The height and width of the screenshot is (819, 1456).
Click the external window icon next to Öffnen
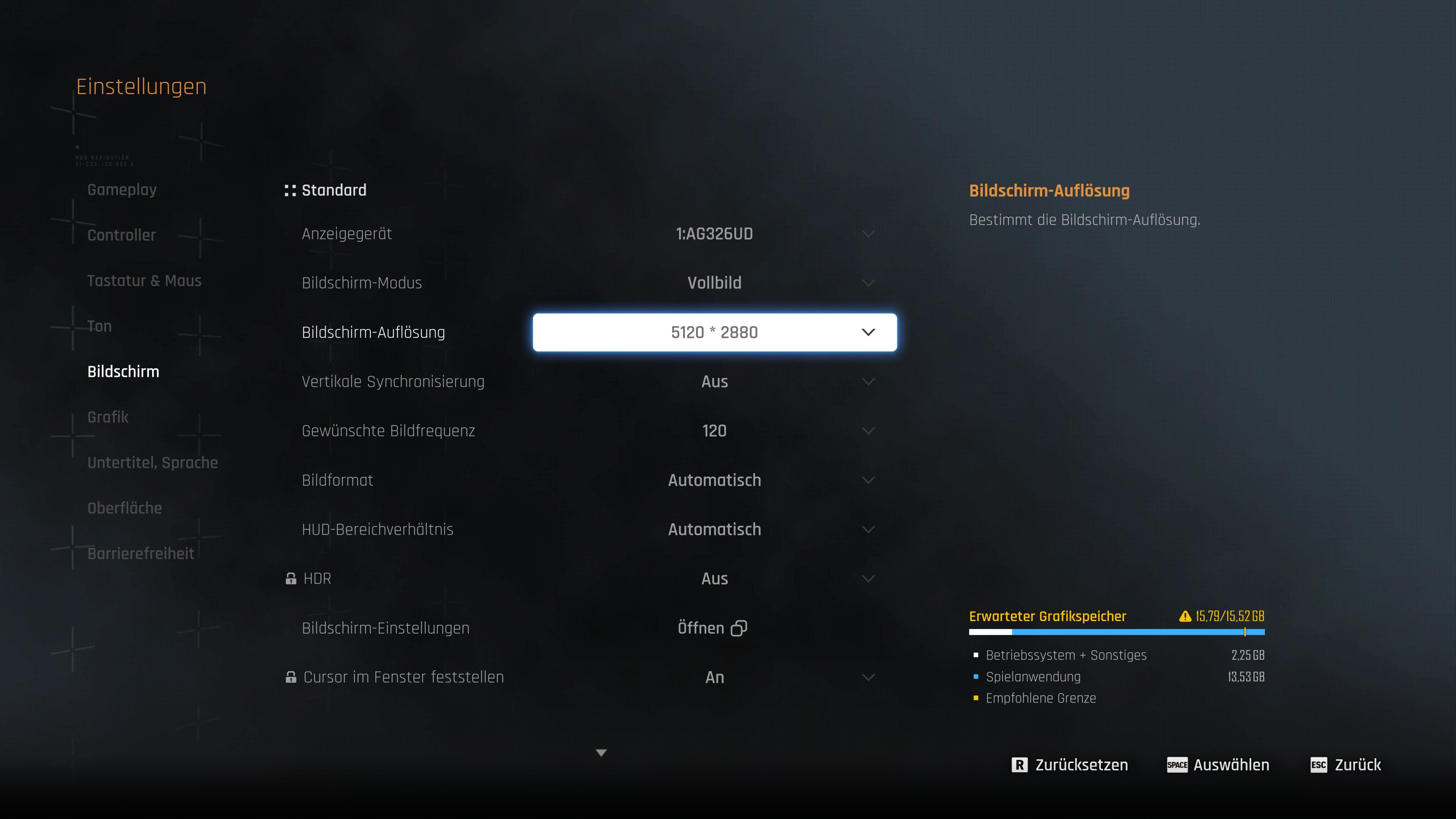(739, 628)
